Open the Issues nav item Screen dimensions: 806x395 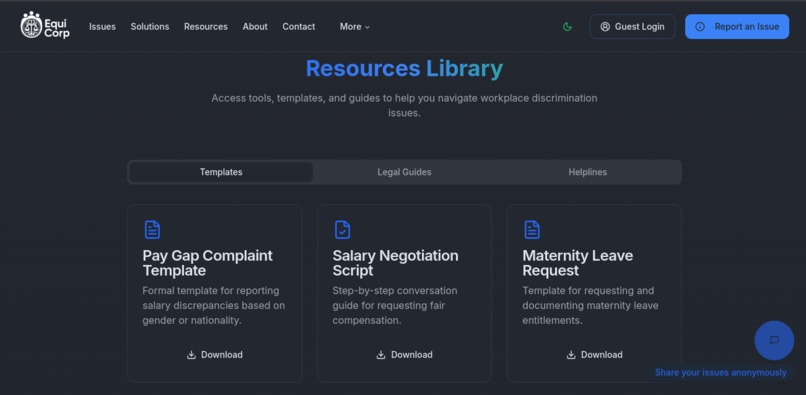click(102, 27)
